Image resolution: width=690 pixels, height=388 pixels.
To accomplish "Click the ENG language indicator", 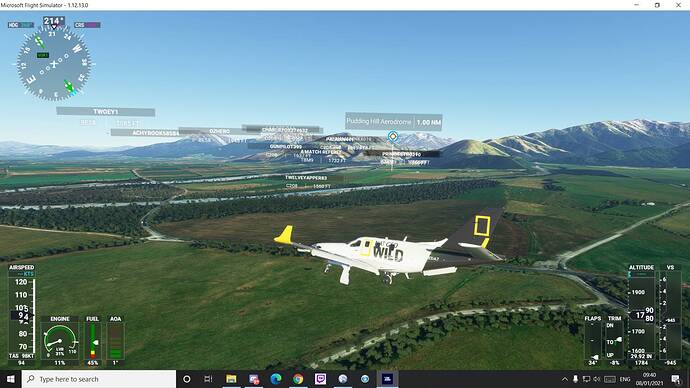I will pyautogui.click(x=625, y=379).
